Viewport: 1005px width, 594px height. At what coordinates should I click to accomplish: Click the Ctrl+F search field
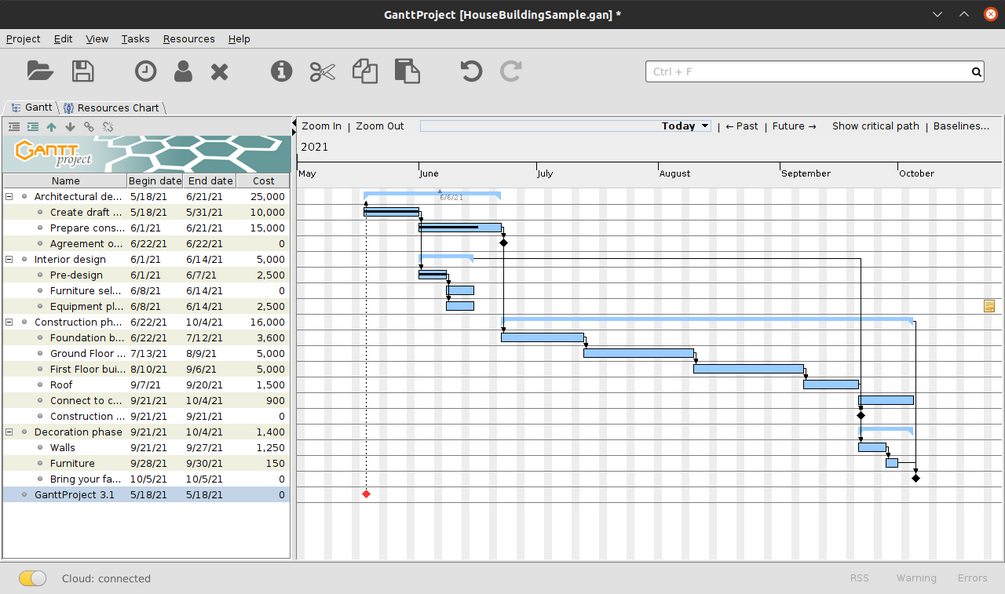pos(808,72)
